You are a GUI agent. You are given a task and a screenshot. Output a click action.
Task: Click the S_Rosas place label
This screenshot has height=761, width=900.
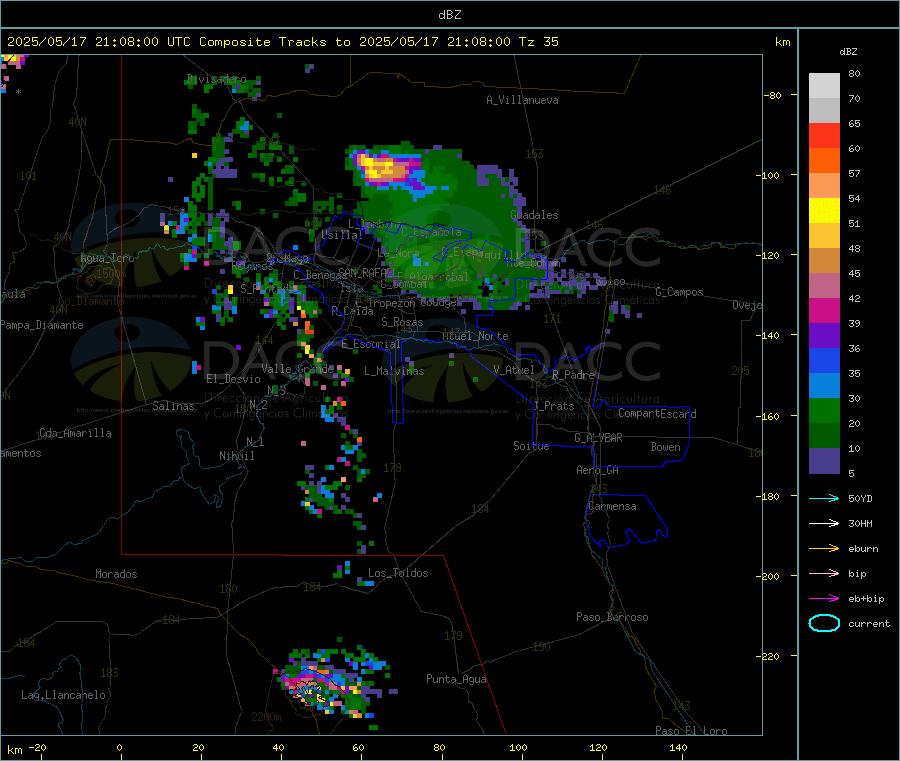pyautogui.click(x=402, y=322)
